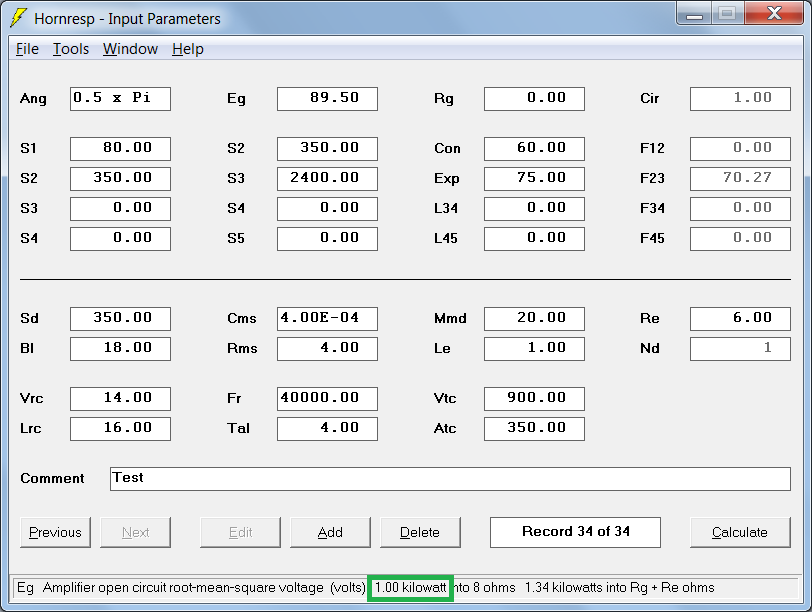
Task: Click the L45 field
Action: point(534,239)
